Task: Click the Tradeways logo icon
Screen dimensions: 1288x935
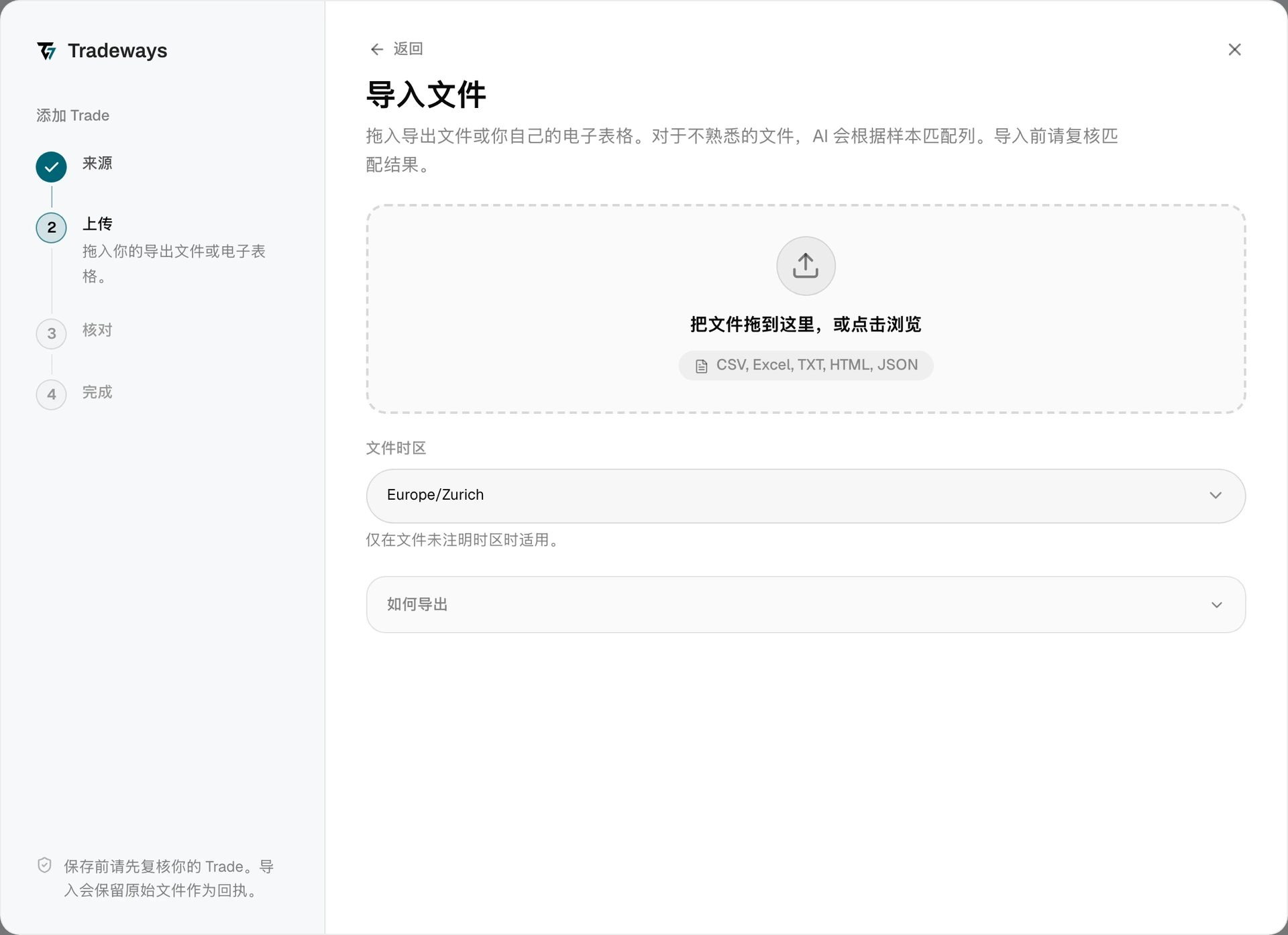Action: tap(46, 51)
